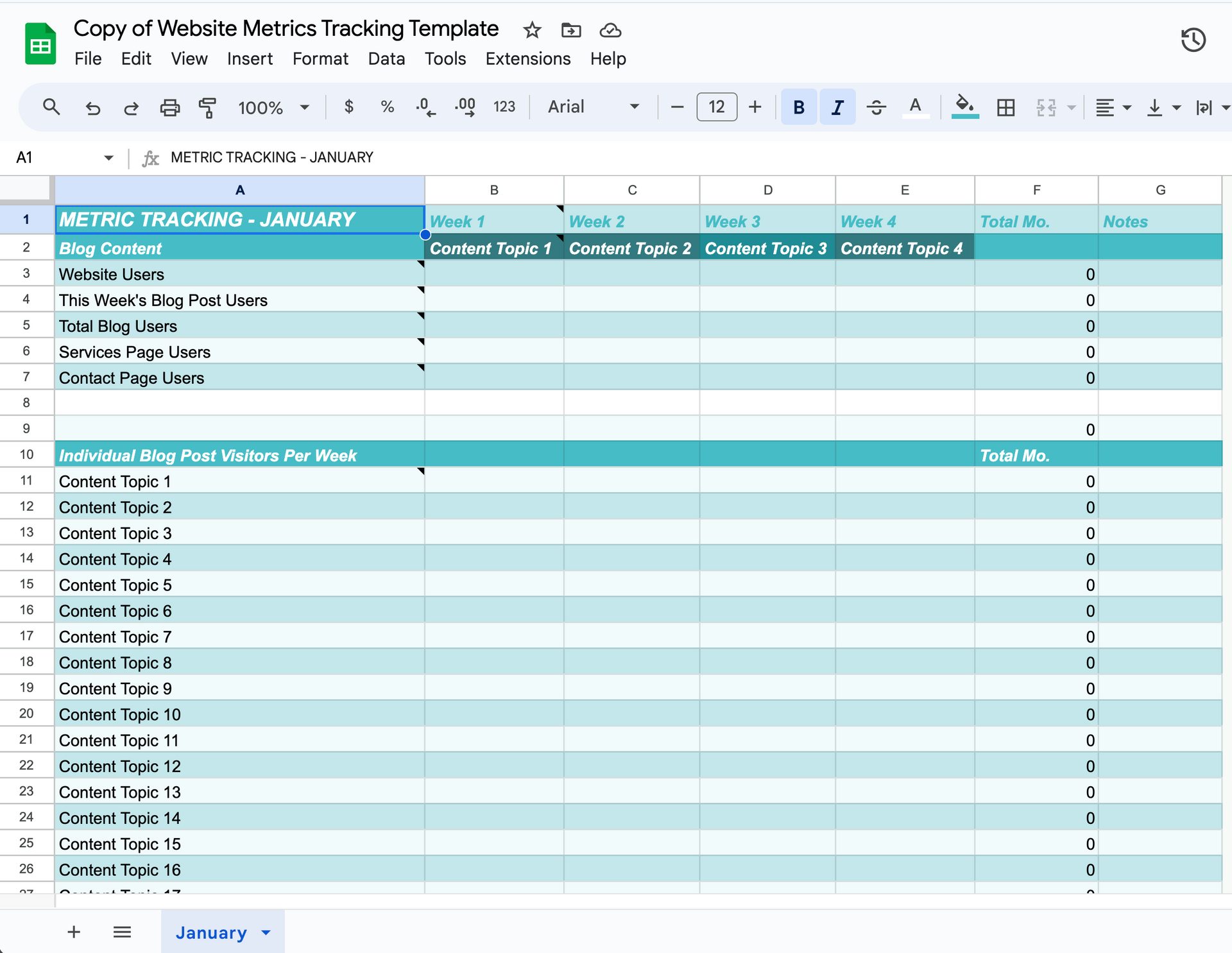Expand the zoom level dropdown
The width and height of the screenshot is (1232, 953).
[x=304, y=107]
